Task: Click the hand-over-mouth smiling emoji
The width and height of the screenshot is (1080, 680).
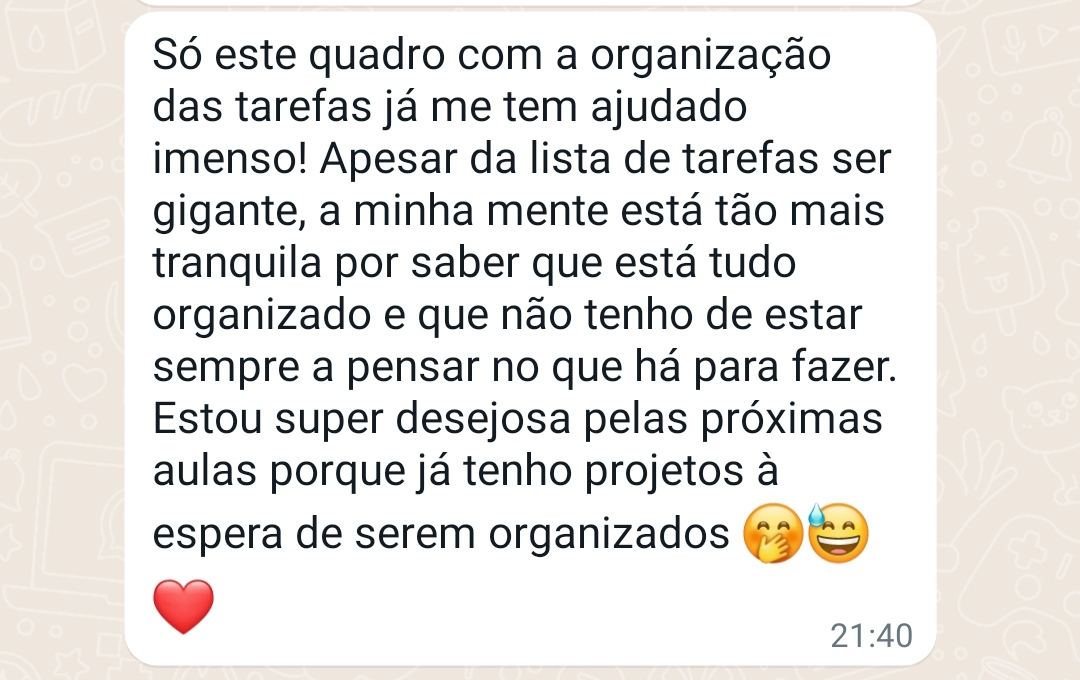Action: tap(773, 534)
